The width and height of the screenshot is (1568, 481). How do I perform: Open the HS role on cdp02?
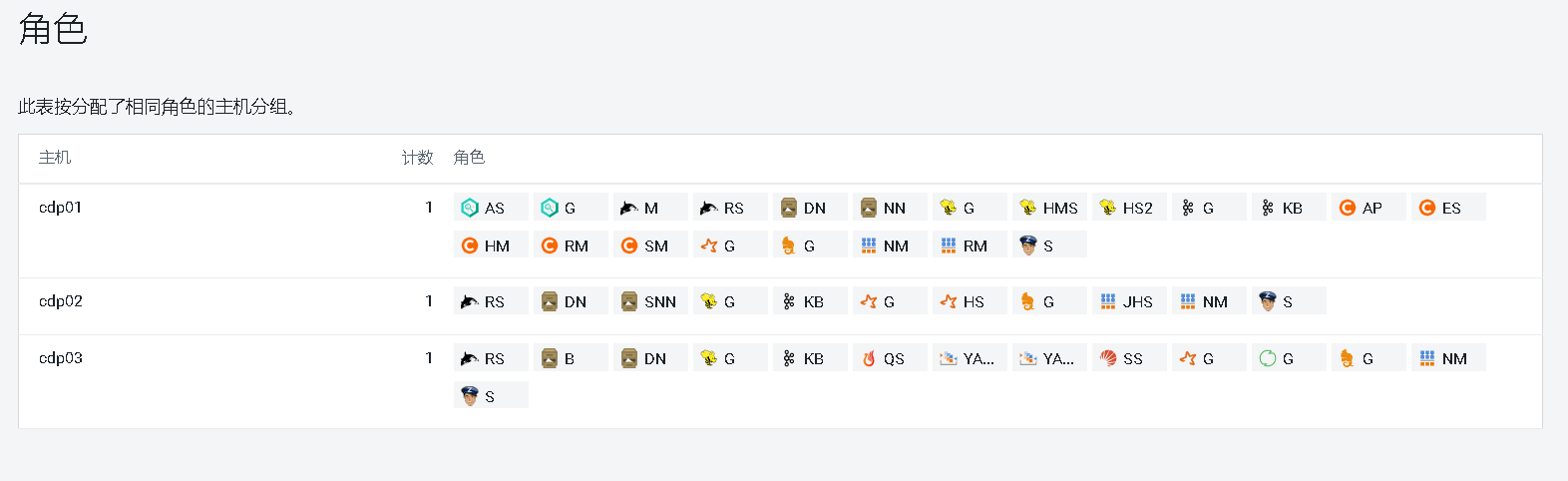pos(969,301)
